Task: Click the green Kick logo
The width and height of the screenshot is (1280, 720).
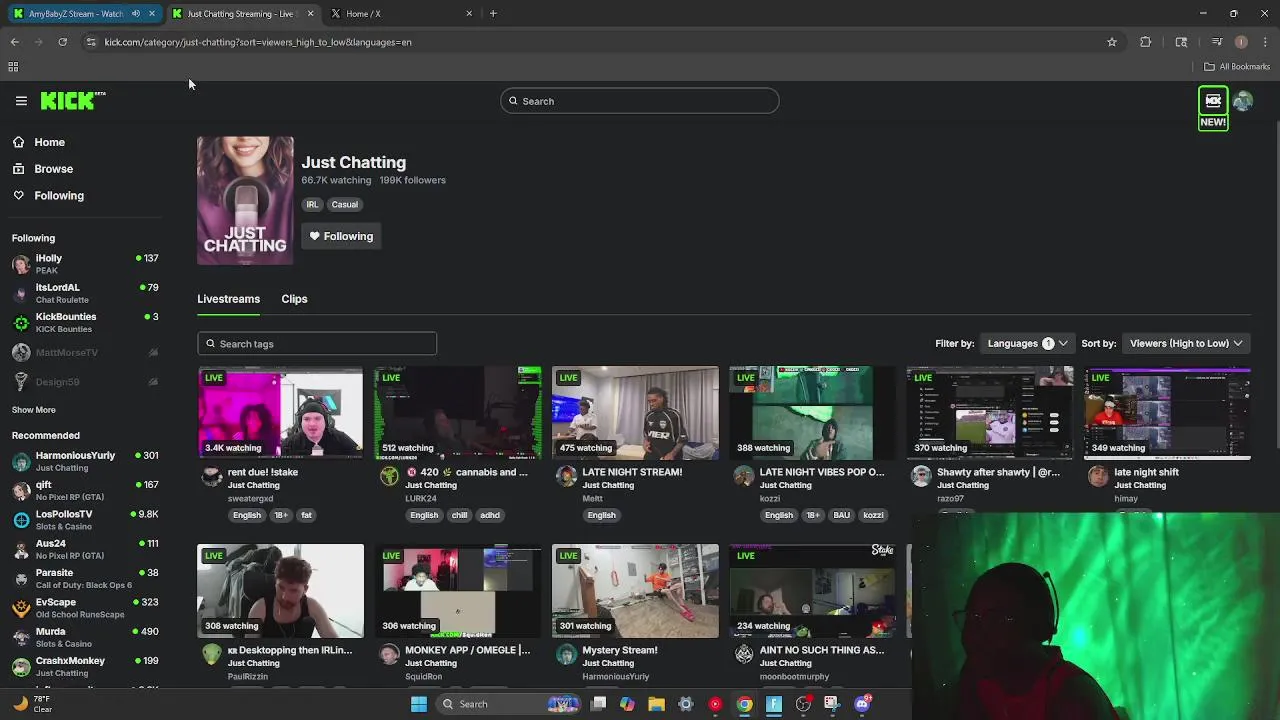Action: coord(72,100)
